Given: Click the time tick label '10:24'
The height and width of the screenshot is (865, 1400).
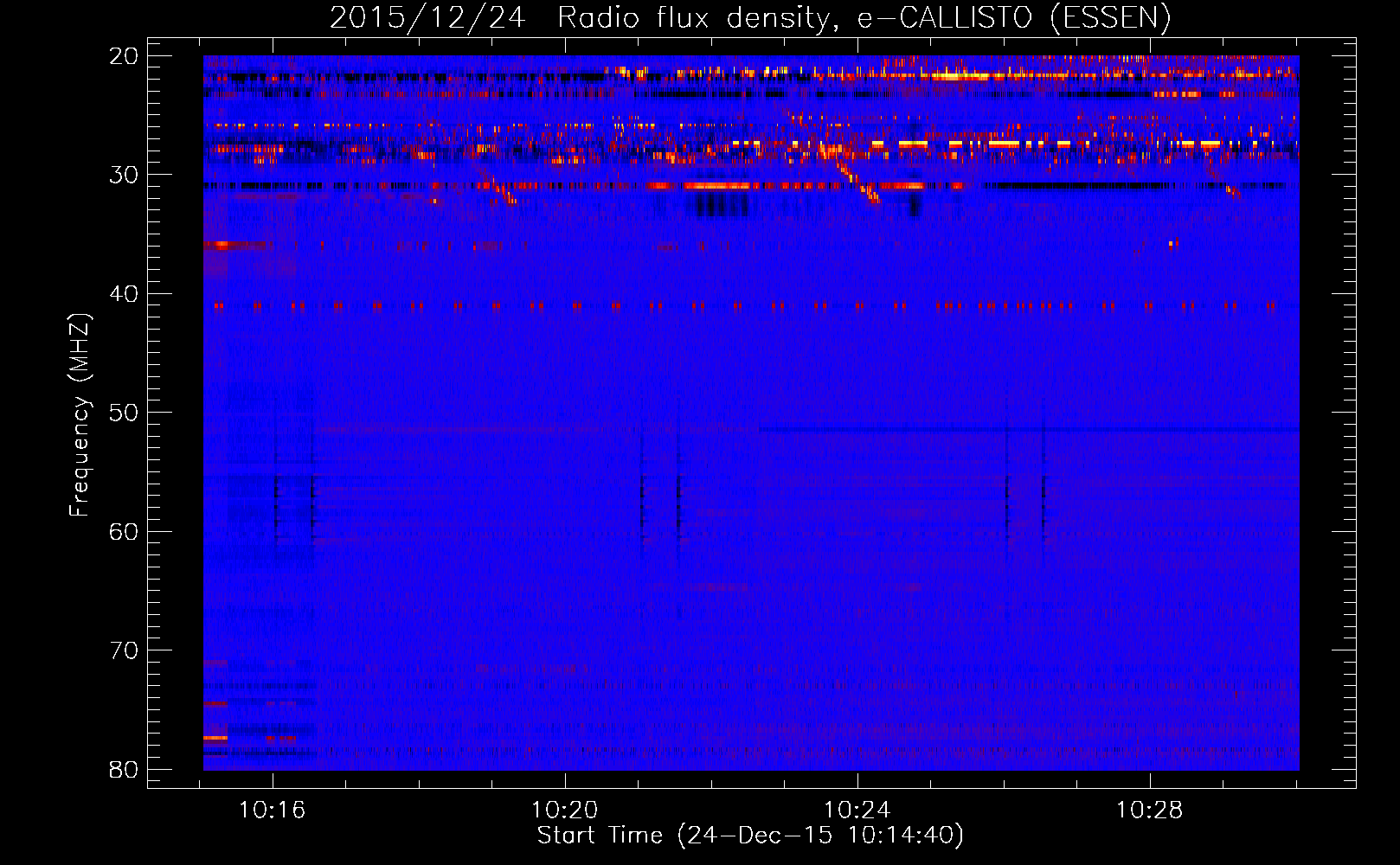Looking at the screenshot, I should tap(857, 811).
